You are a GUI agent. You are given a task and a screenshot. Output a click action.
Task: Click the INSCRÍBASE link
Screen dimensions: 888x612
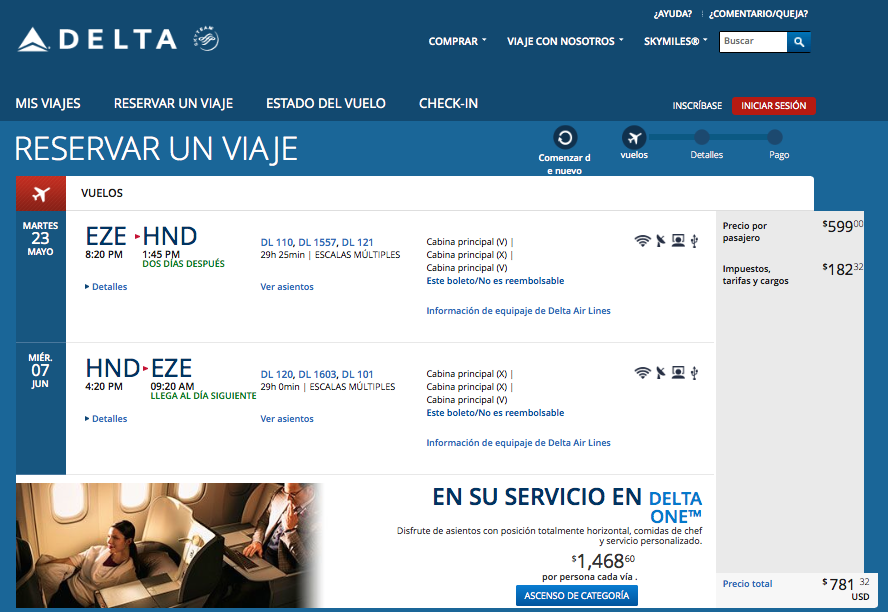[697, 106]
